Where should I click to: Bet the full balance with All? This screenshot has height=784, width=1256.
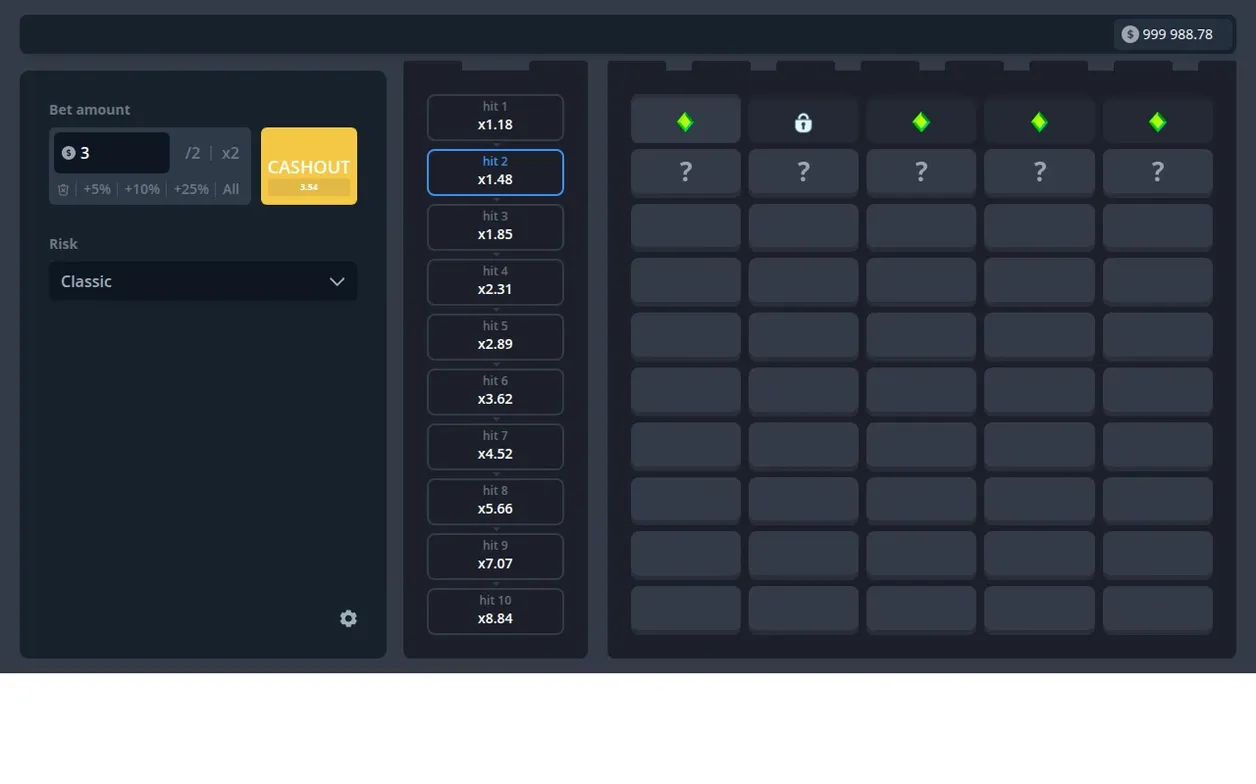[x=231, y=189]
